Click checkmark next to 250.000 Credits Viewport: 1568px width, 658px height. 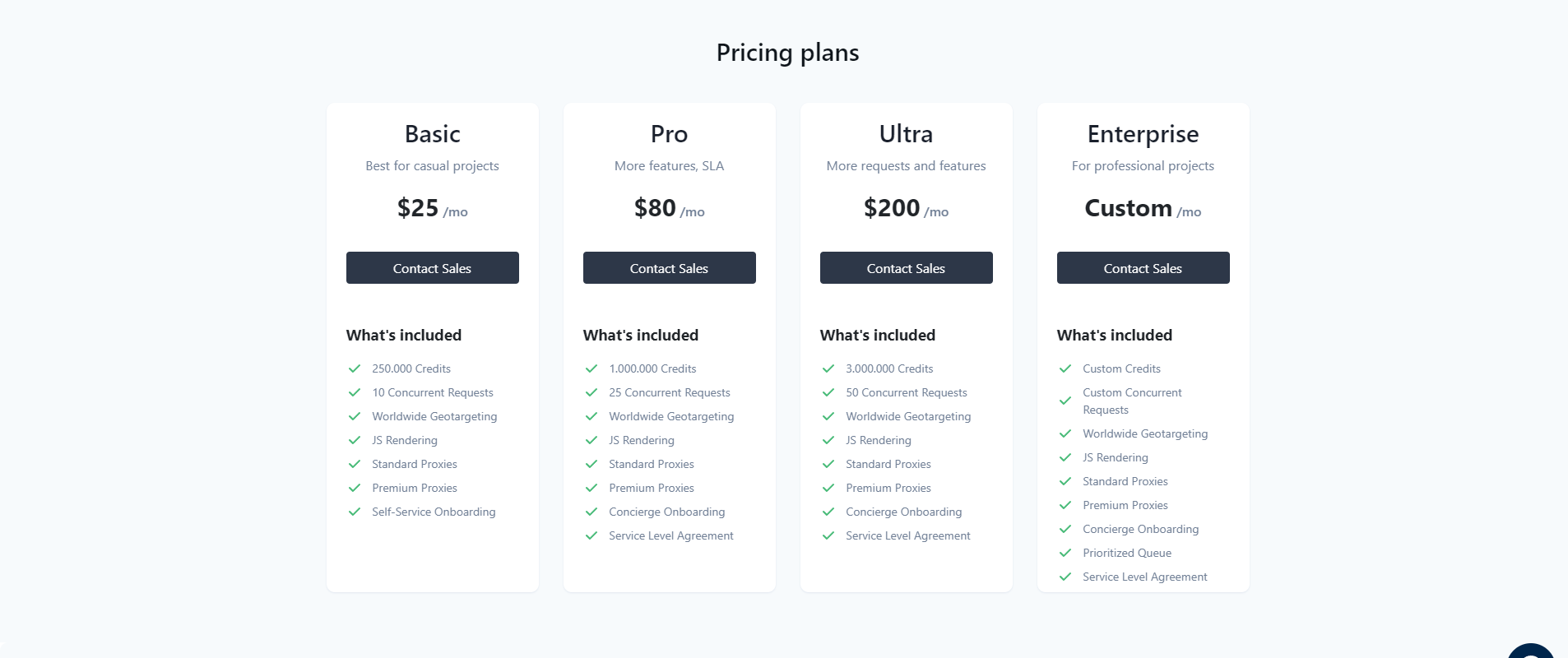click(x=355, y=368)
